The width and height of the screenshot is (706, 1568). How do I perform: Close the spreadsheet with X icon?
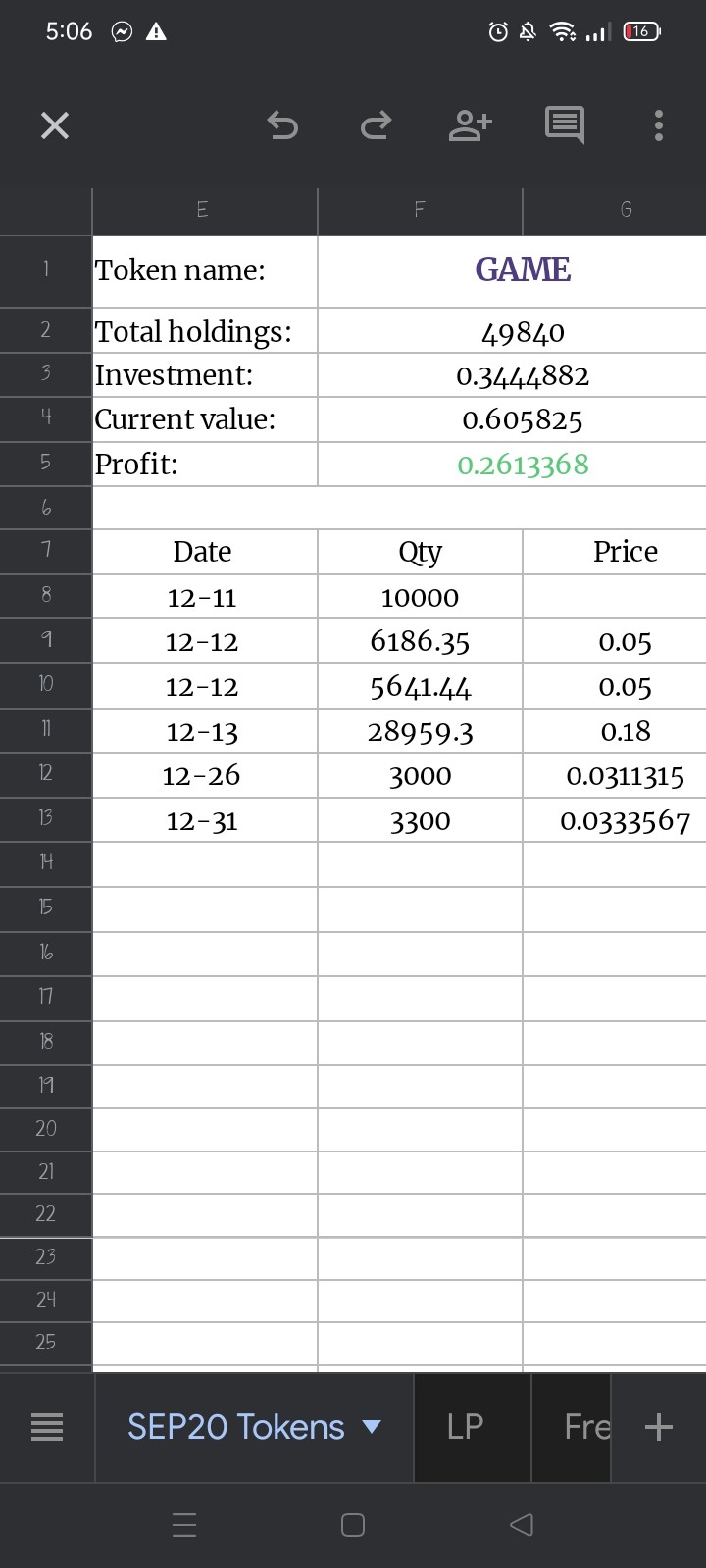click(55, 125)
